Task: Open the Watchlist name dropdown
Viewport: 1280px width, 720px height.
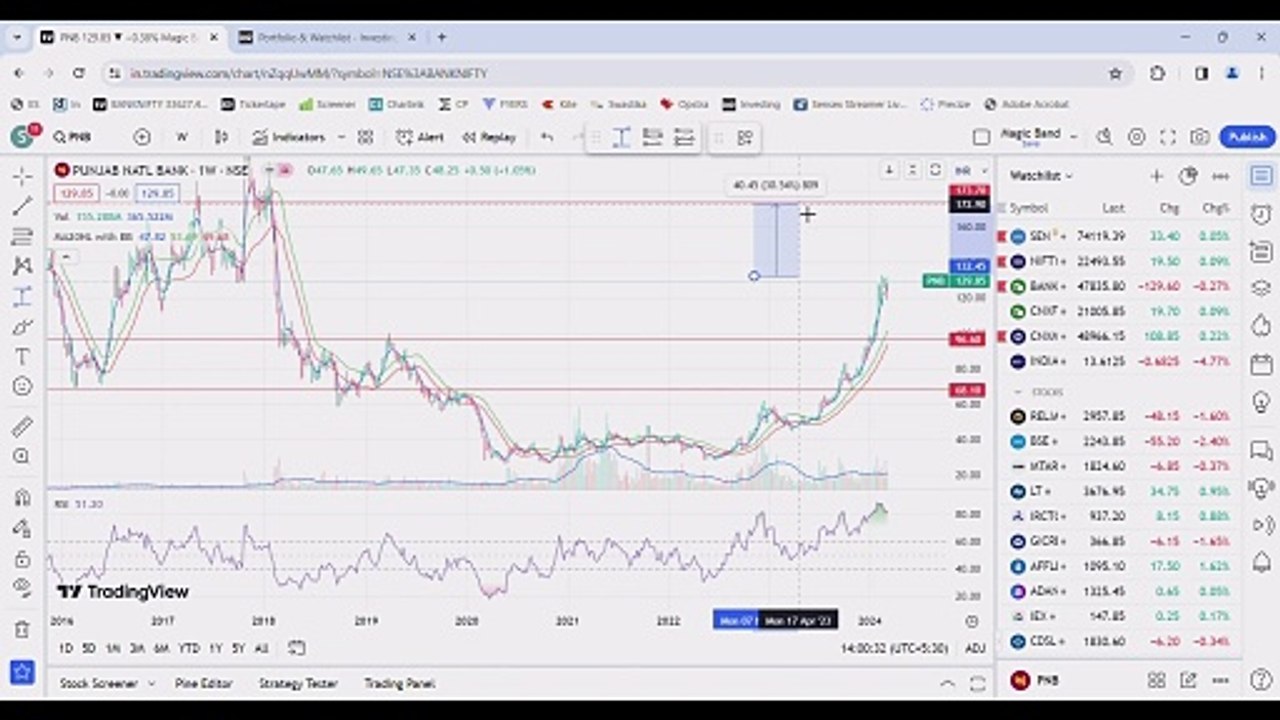Action: [x=1041, y=176]
